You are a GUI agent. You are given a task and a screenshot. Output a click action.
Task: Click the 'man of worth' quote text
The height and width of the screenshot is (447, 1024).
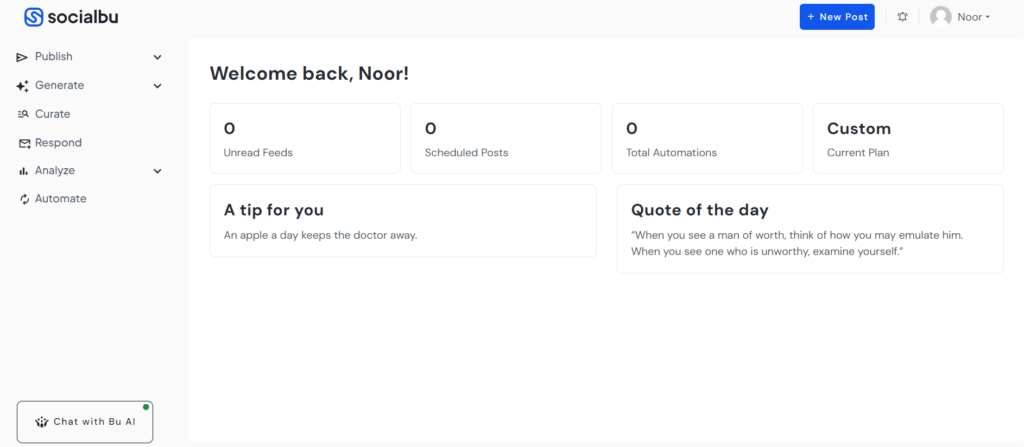coord(797,242)
